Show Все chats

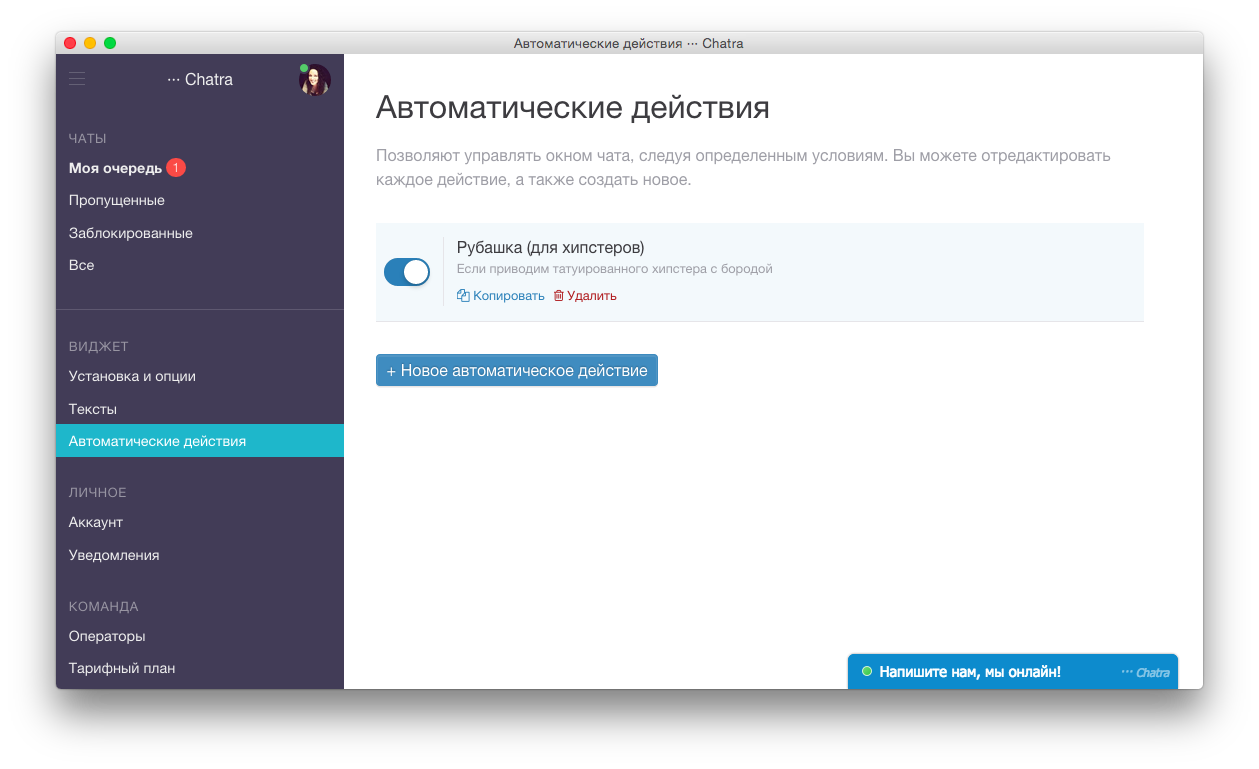coord(82,265)
